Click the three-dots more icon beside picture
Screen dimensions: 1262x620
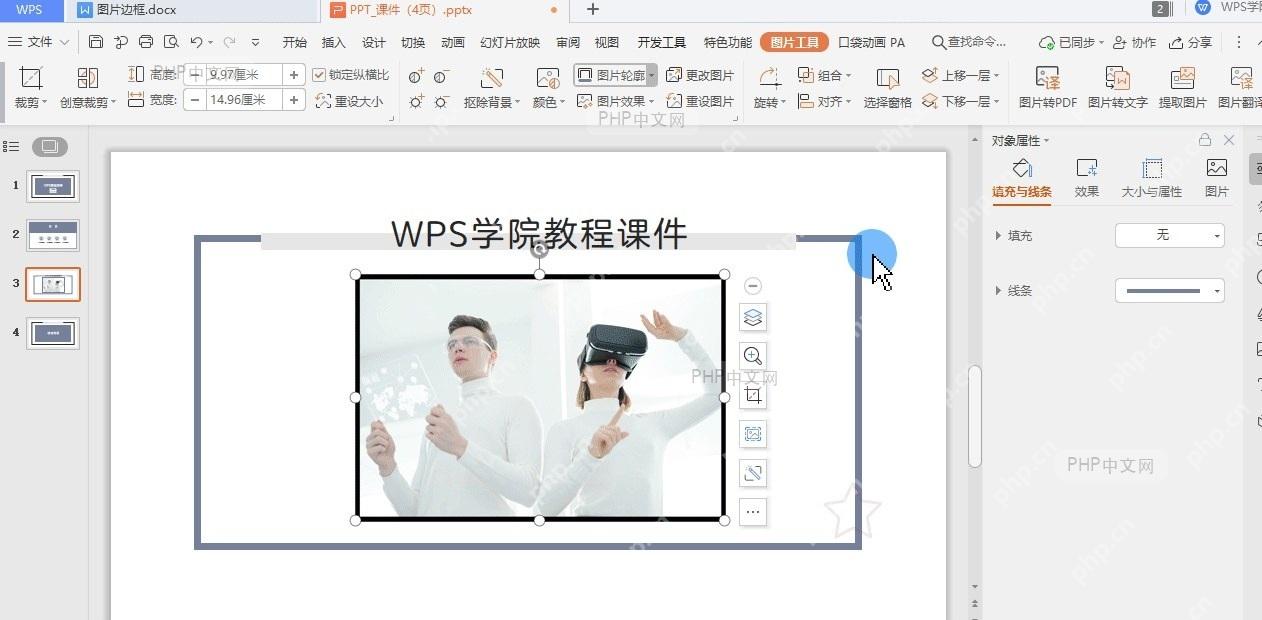(753, 512)
